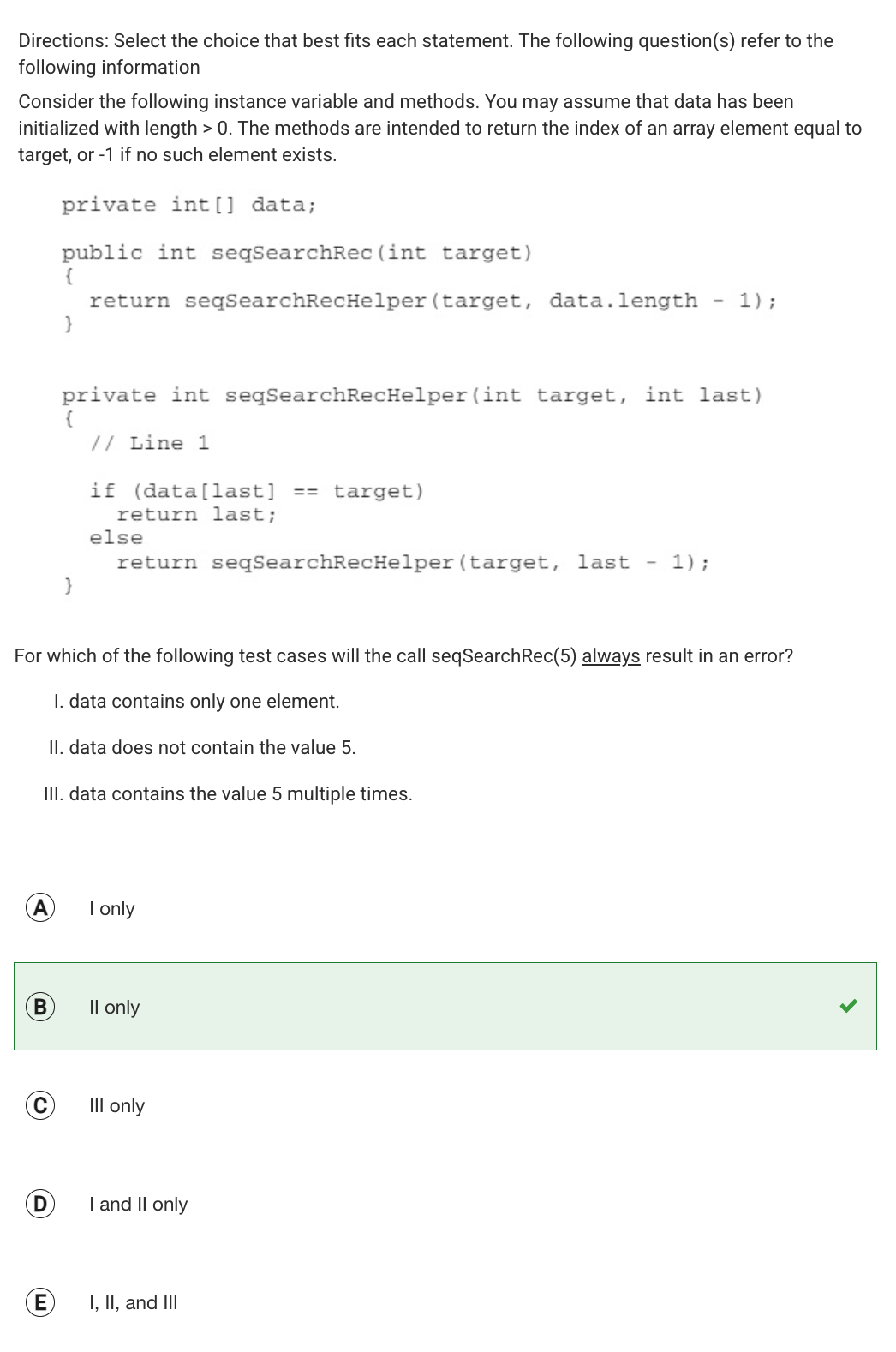896x1352 pixels.
Task: Click the green checkmark icon
Action: pos(848,1006)
